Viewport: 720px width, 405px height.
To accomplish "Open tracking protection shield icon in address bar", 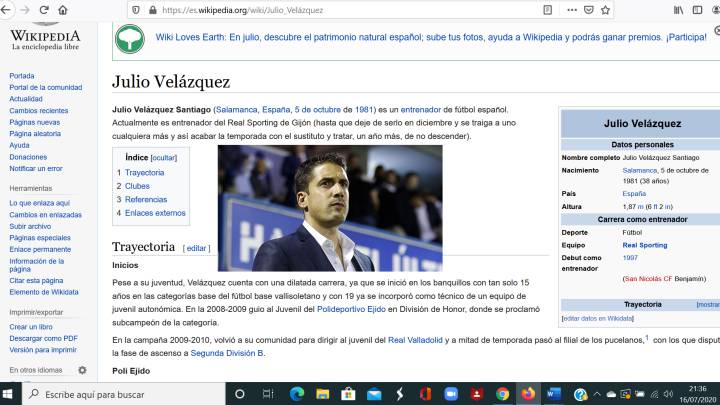I will 136,10.
